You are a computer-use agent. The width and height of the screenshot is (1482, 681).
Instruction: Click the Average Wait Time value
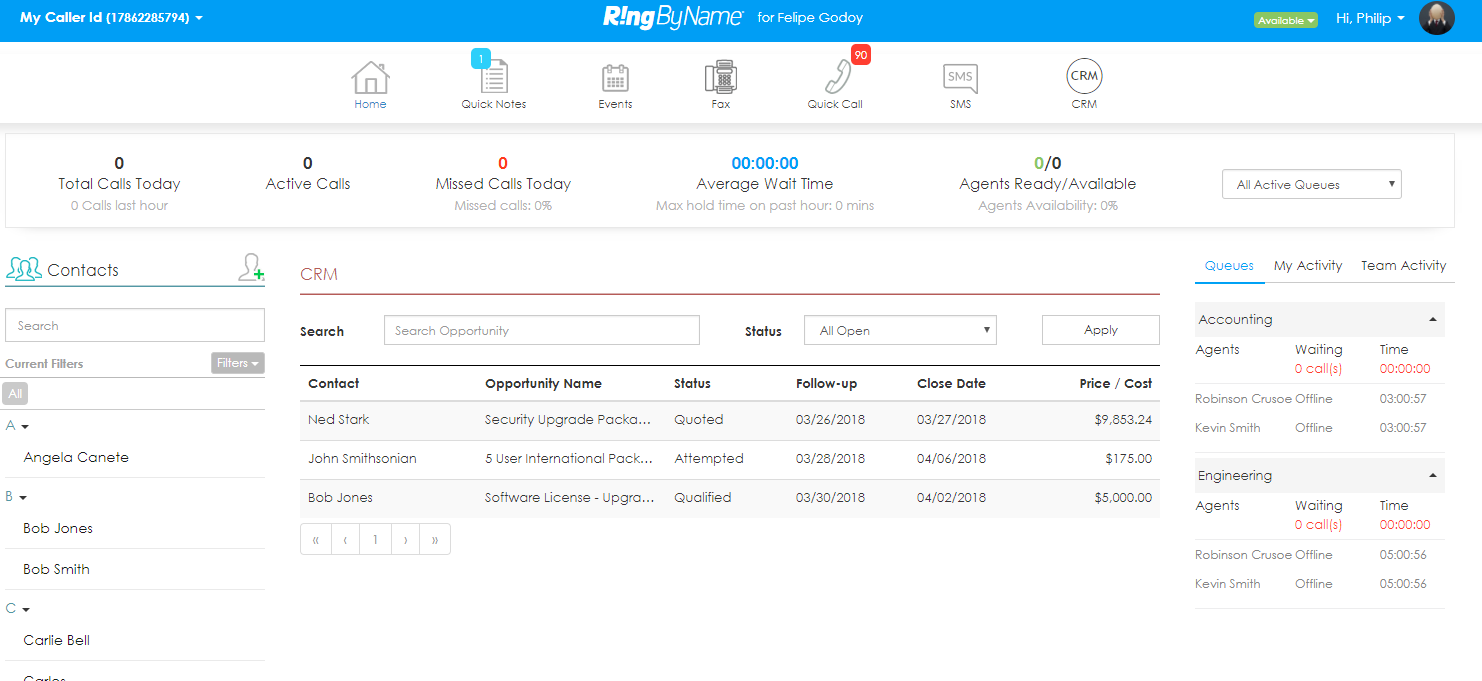(x=765, y=163)
